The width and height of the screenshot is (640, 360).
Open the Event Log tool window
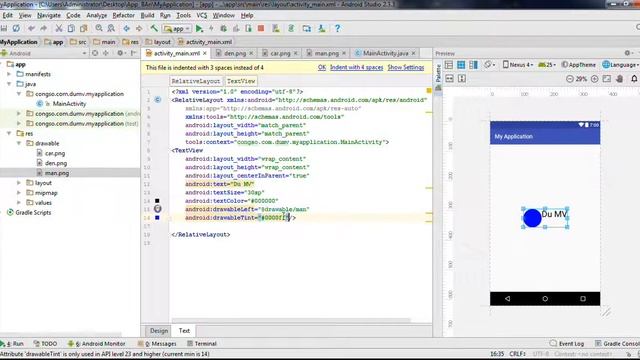567,344
